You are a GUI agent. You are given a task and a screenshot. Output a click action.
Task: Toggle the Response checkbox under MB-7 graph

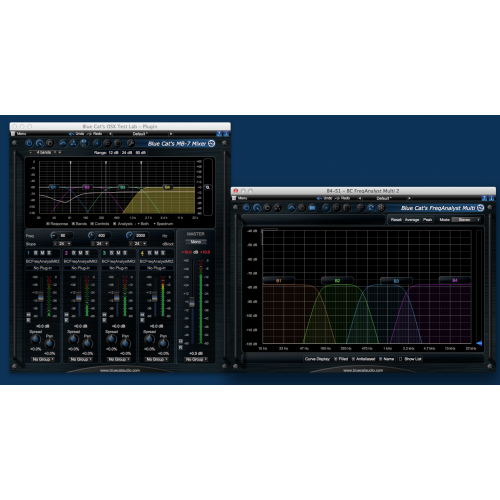(x=48, y=224)
